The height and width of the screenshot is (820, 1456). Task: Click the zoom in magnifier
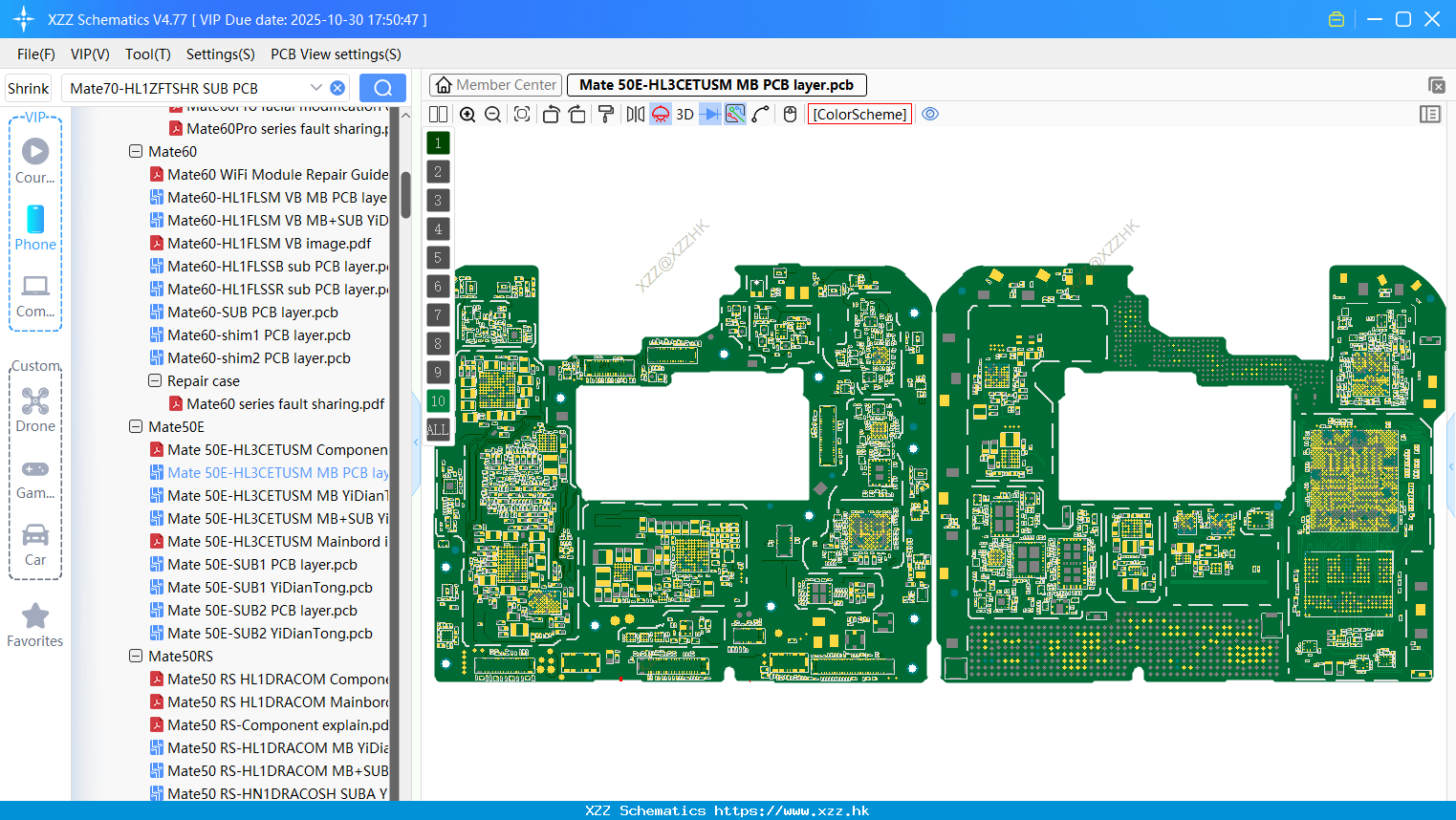tap(467, 114)
